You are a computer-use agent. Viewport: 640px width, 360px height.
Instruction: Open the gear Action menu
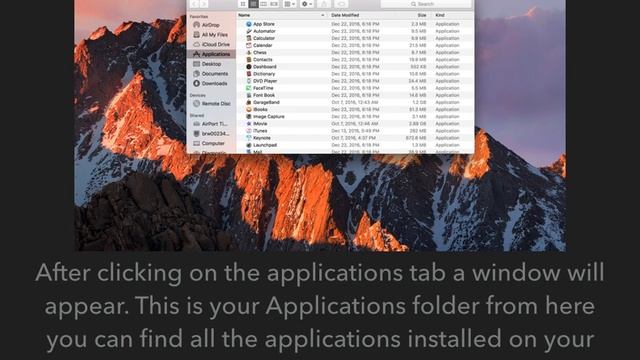pyautogui.click(x=307, y=4)
